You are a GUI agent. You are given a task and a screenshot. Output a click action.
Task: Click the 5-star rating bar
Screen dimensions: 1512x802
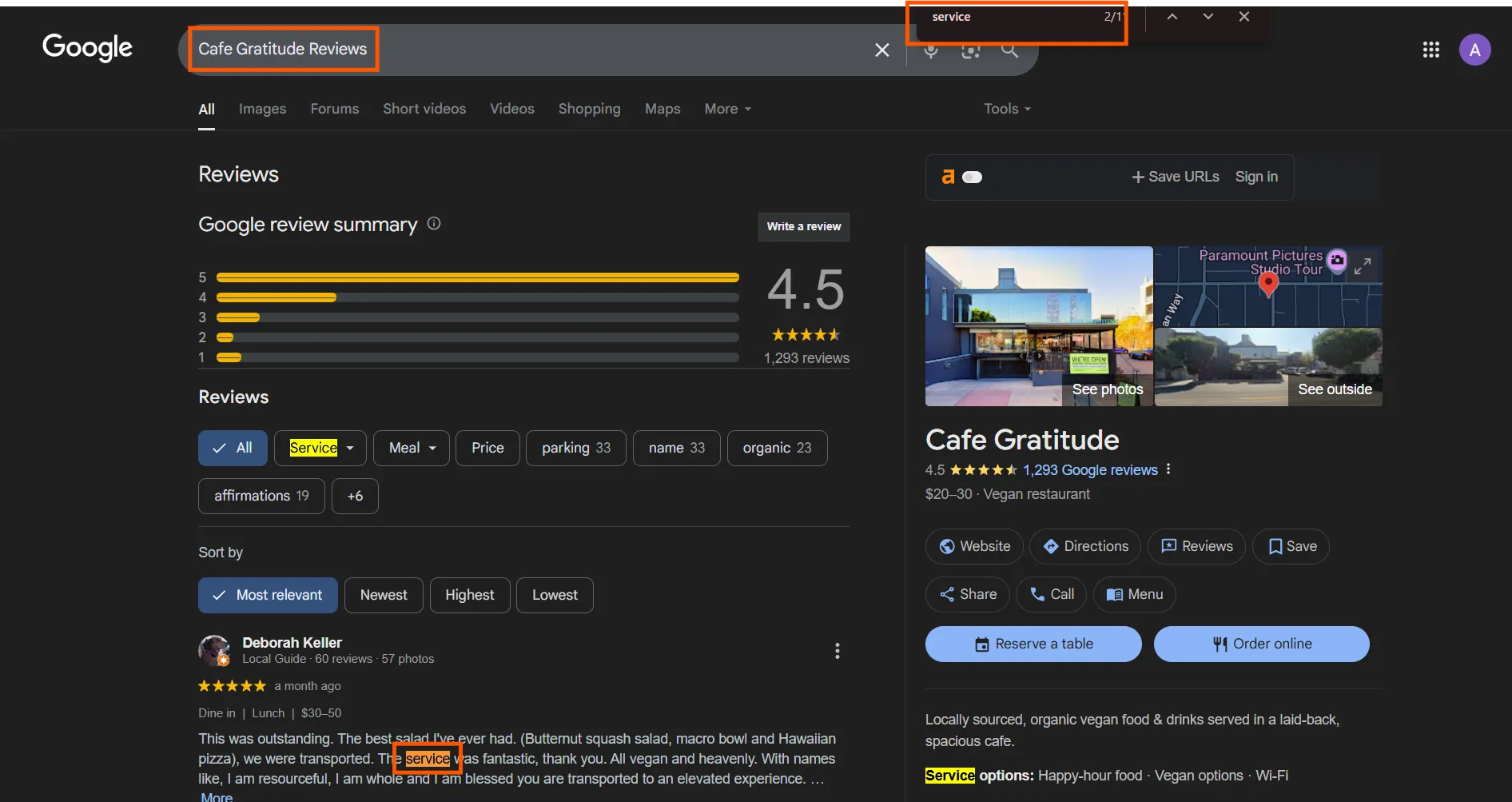click(x=477, y=277)
